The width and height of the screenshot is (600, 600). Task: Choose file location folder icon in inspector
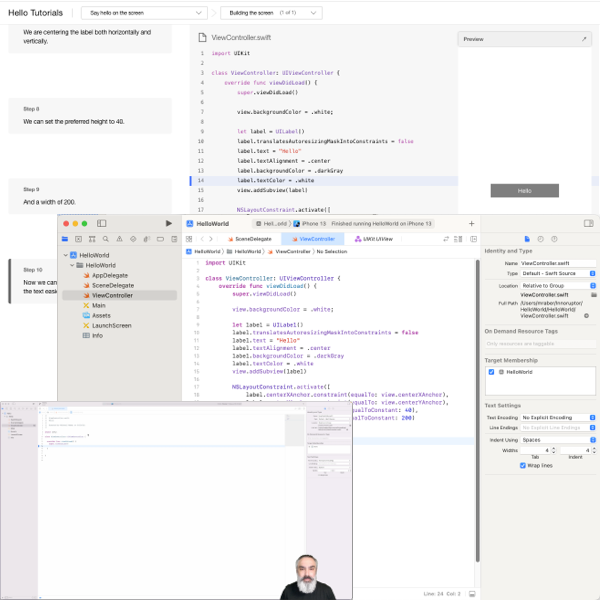click(594, 295)
